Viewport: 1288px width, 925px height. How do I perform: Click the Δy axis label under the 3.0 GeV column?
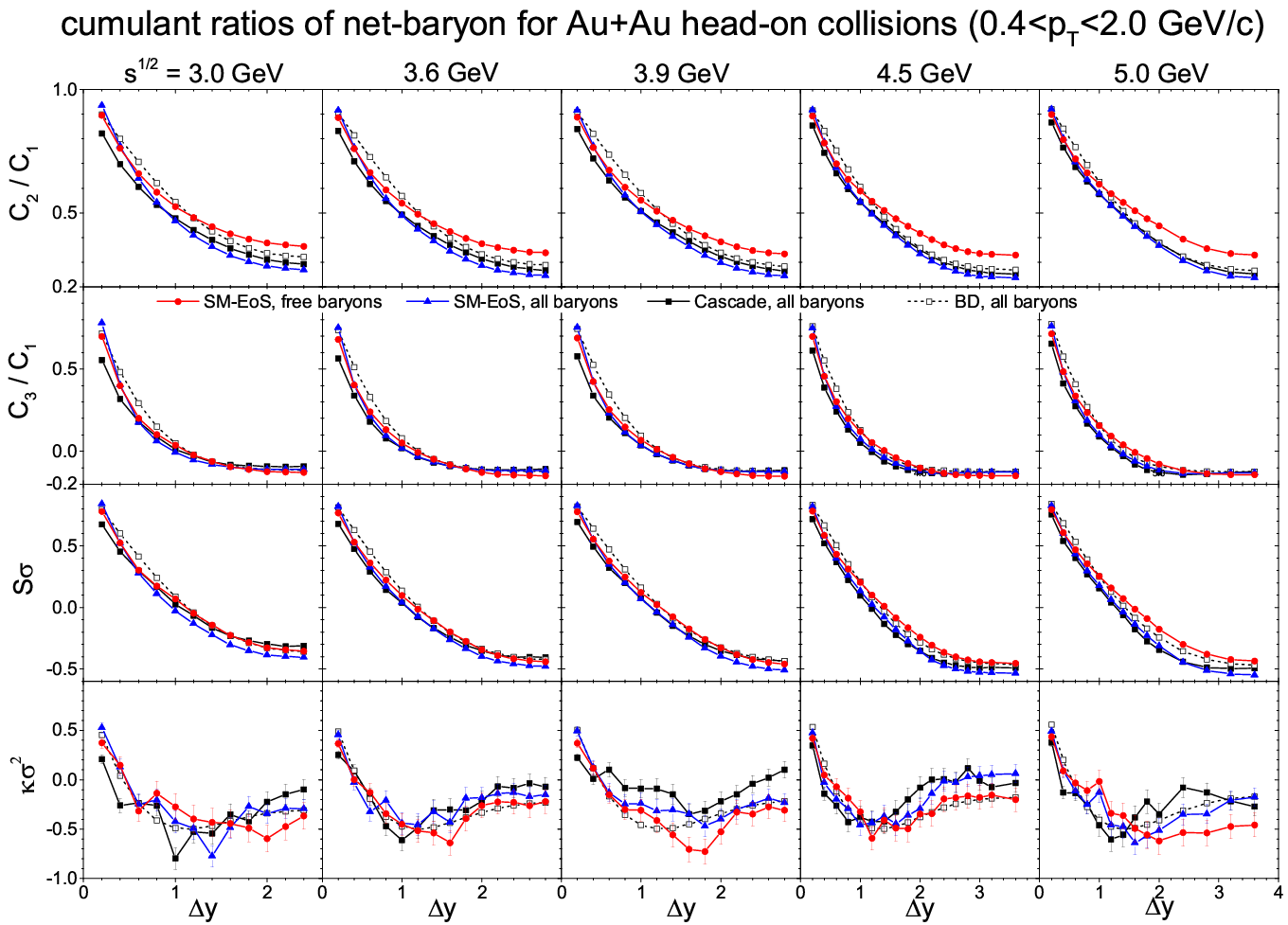tap(203, 909)
